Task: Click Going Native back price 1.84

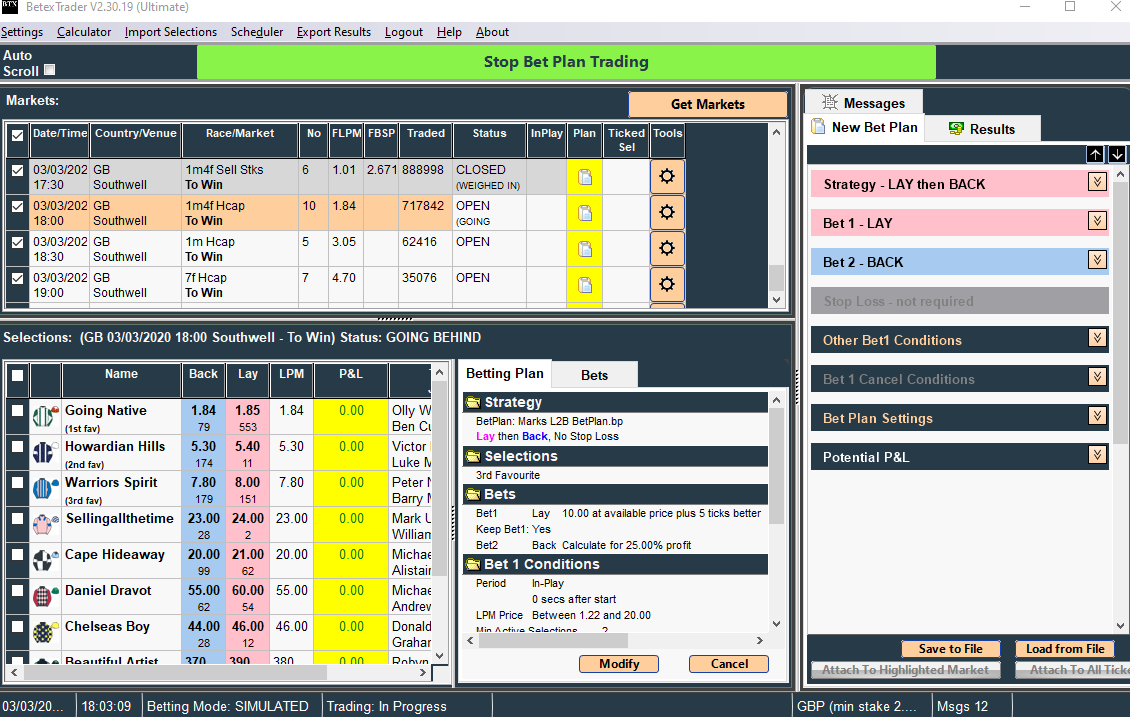Action: 203,417
